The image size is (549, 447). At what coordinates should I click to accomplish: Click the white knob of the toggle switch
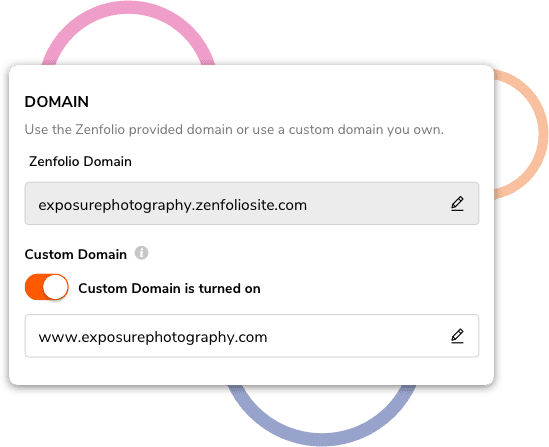coord(55,287)
